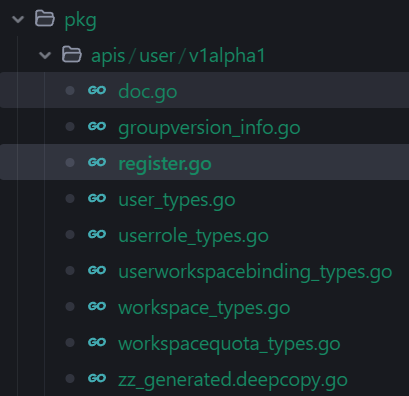The image size is (409, 396).
Task: Click the status dot beside userrole_types.go
Action: (70, 234)
